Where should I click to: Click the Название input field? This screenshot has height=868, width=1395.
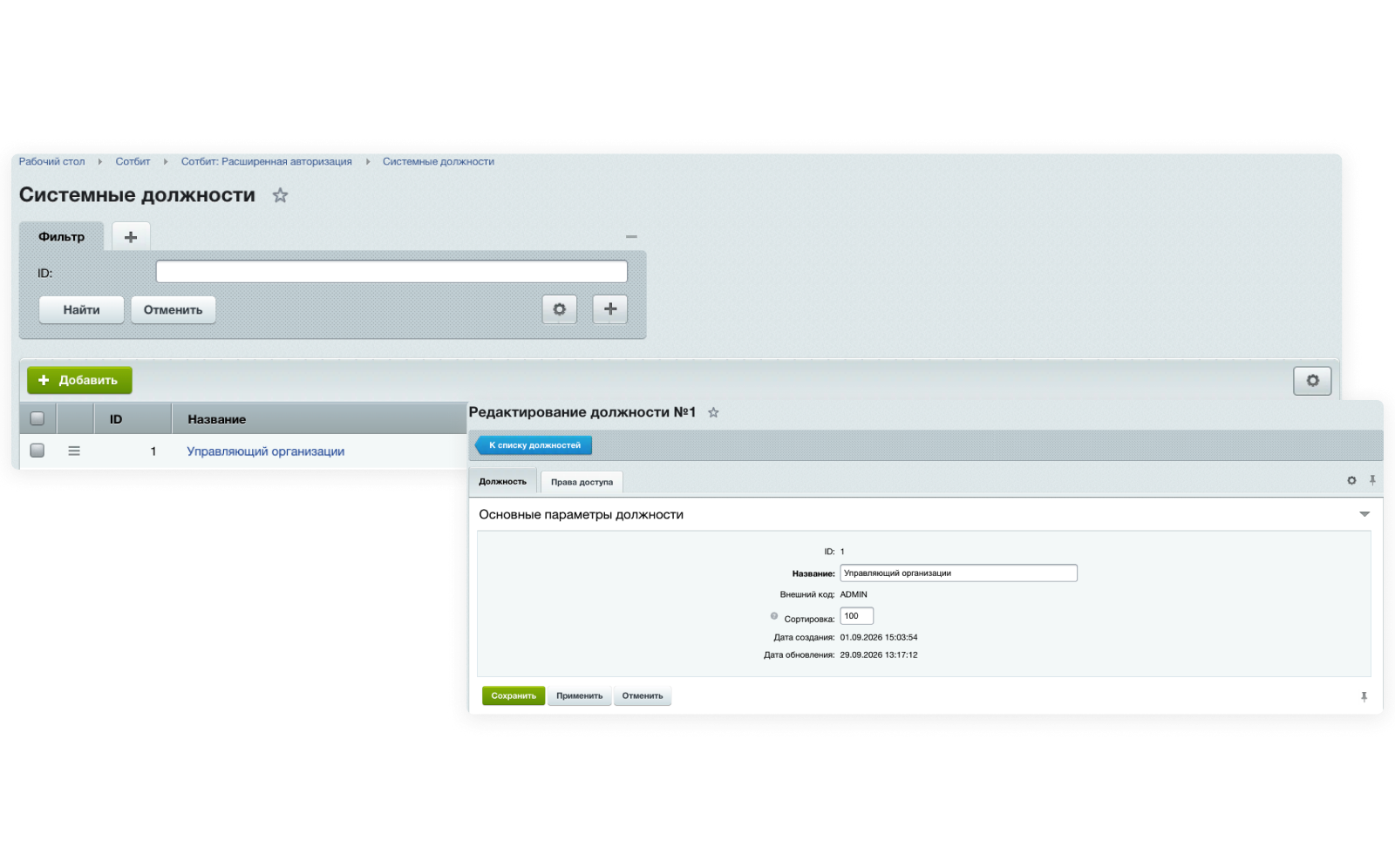coord(959,573)
